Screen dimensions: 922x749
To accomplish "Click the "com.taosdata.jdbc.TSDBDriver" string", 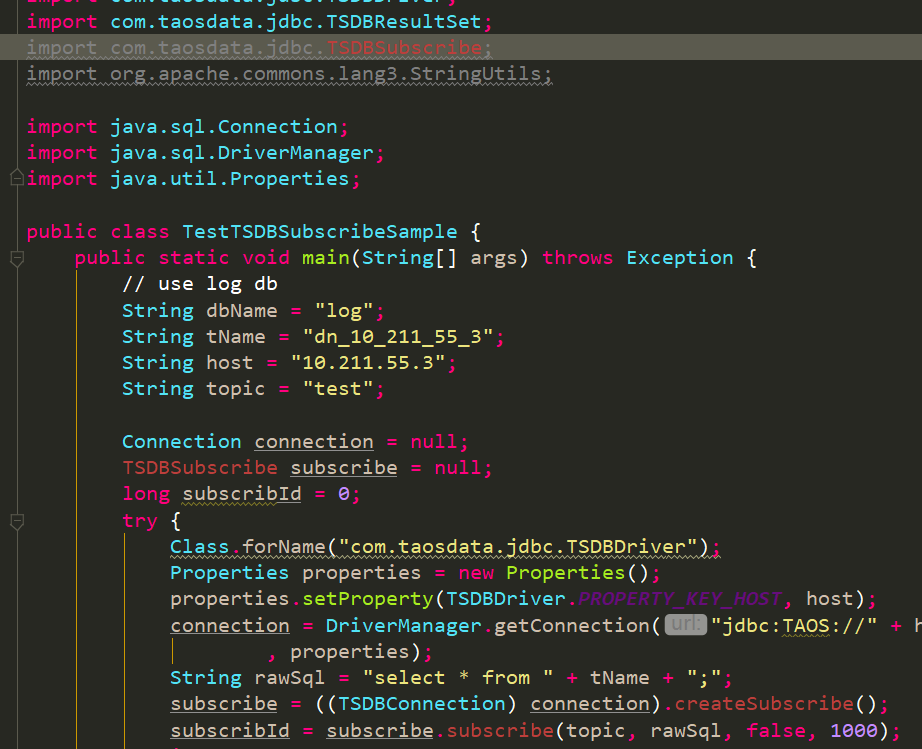I will pos(517,547).
